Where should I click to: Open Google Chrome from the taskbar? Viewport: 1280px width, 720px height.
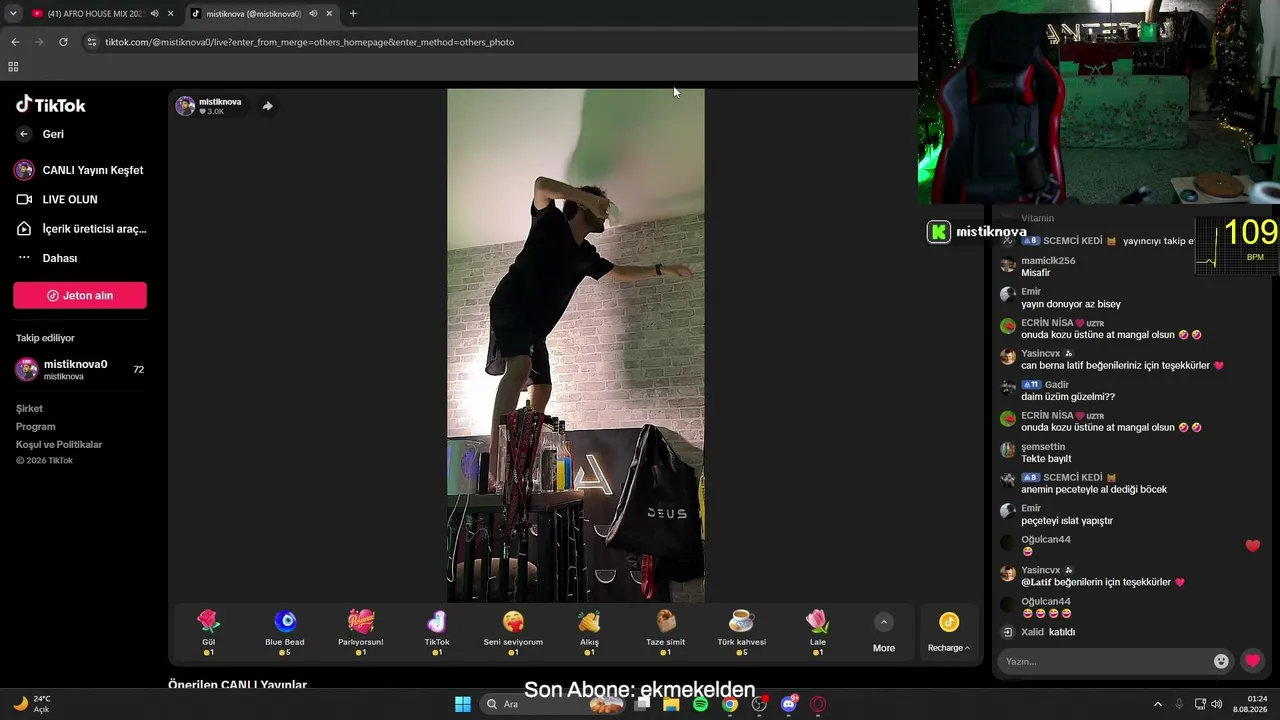point(730,704)
